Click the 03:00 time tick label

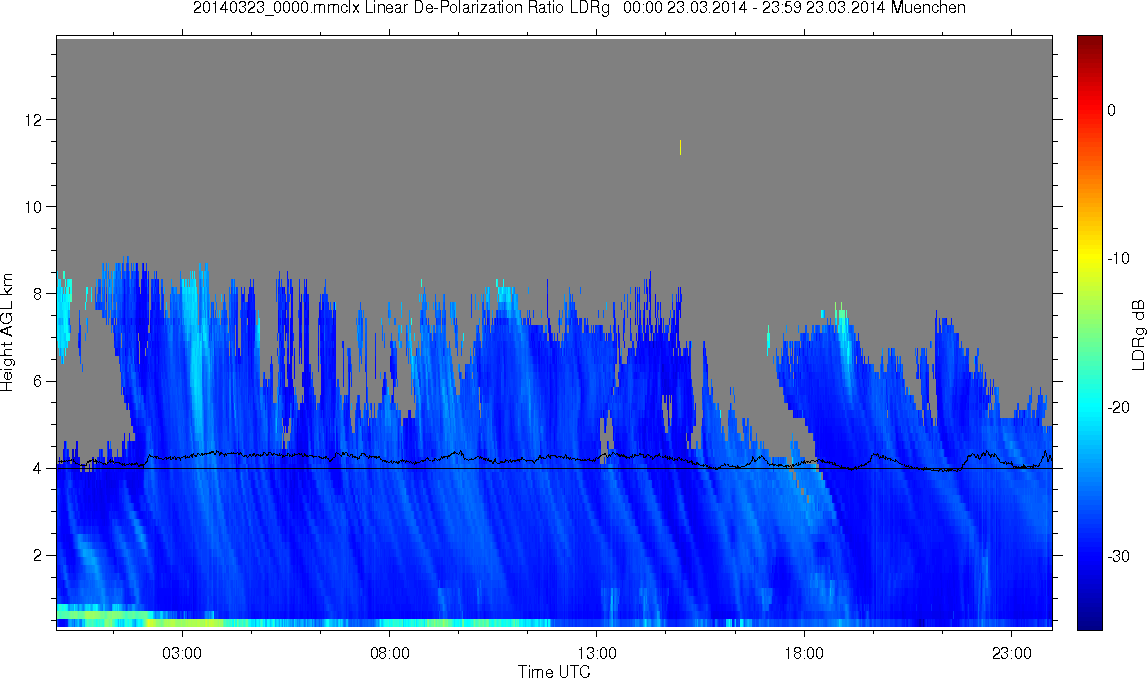181,653
